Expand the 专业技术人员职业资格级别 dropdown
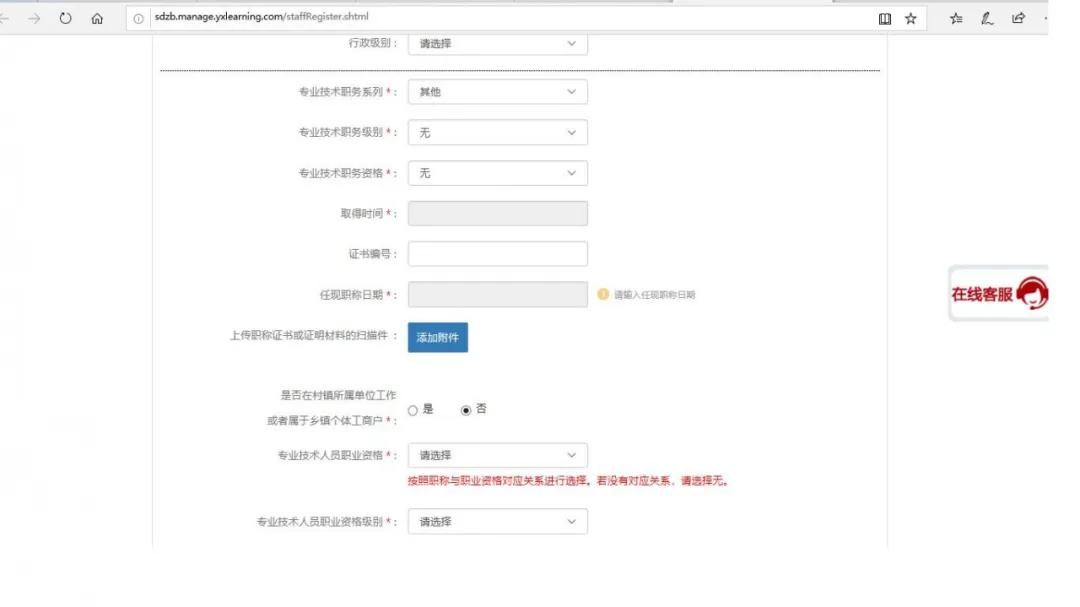 [497, 521]
